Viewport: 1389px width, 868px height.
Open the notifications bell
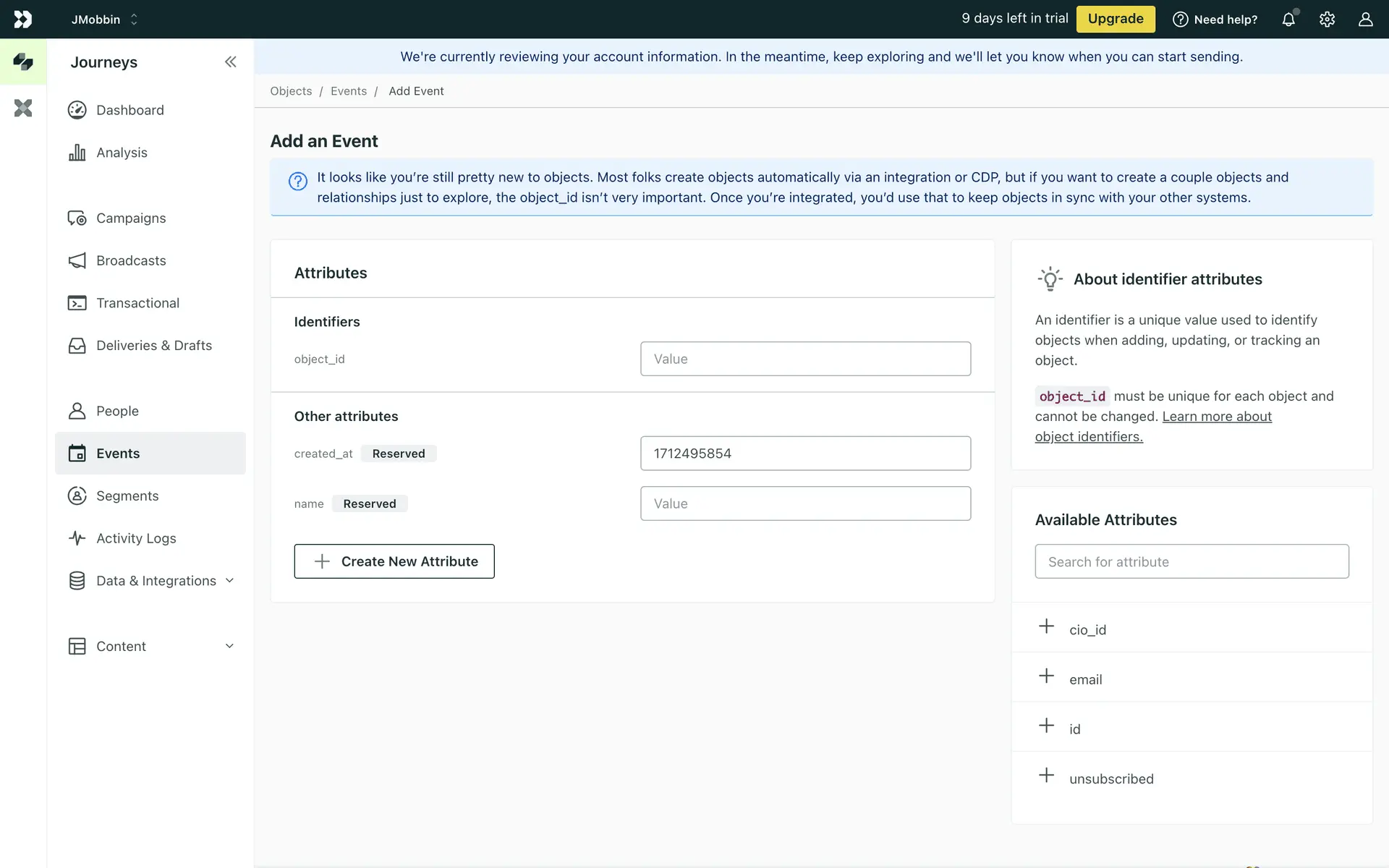click(x=1288, y=20)
